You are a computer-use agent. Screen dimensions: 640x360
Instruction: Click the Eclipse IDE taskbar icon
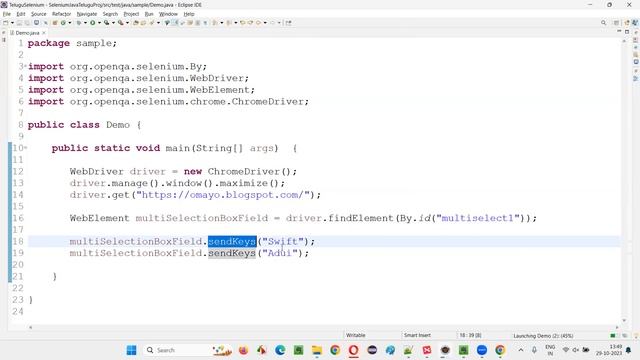(372, 350)
